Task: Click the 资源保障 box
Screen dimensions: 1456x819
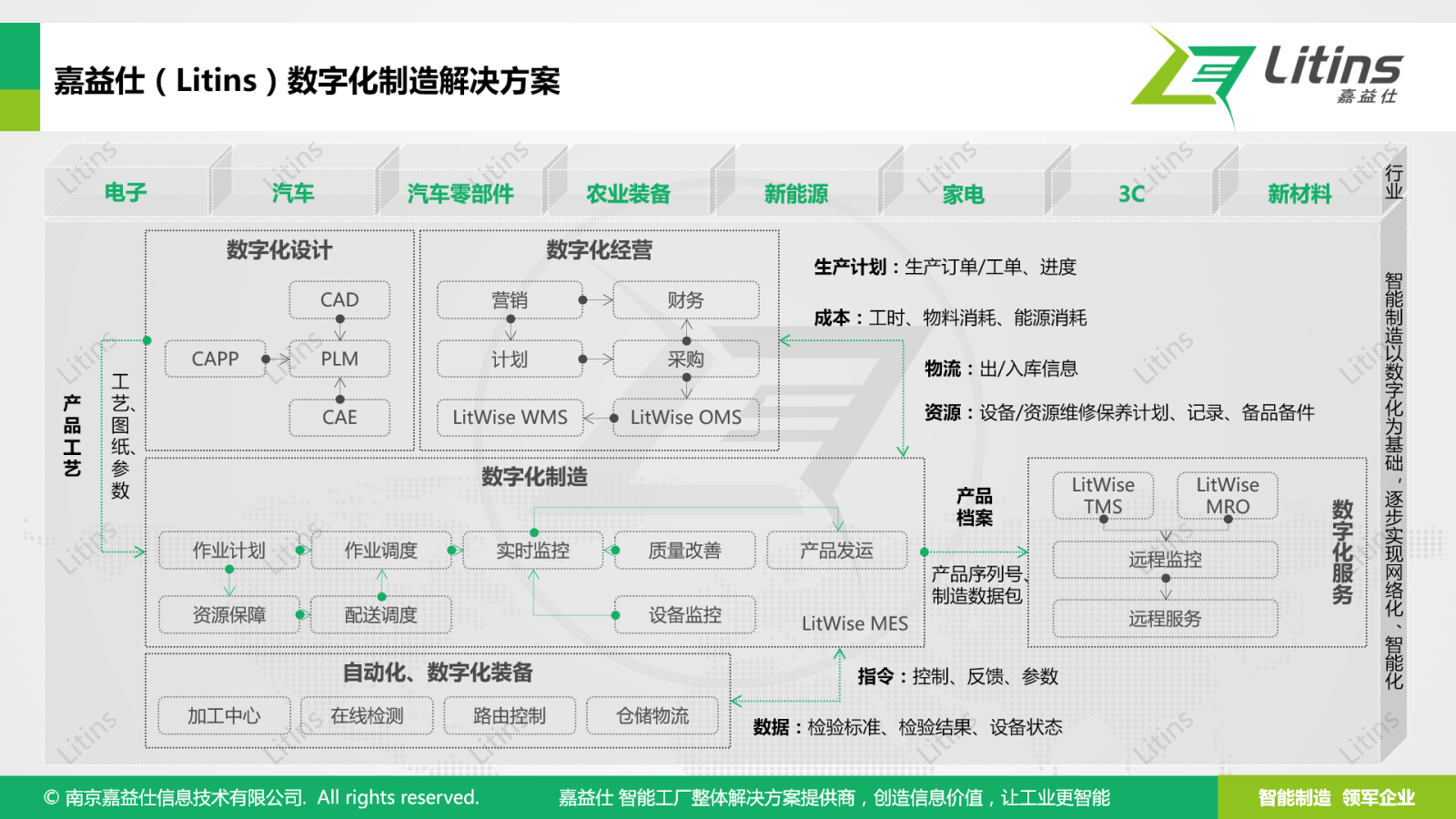Action: pyautogui.click(x=229, y=614)
